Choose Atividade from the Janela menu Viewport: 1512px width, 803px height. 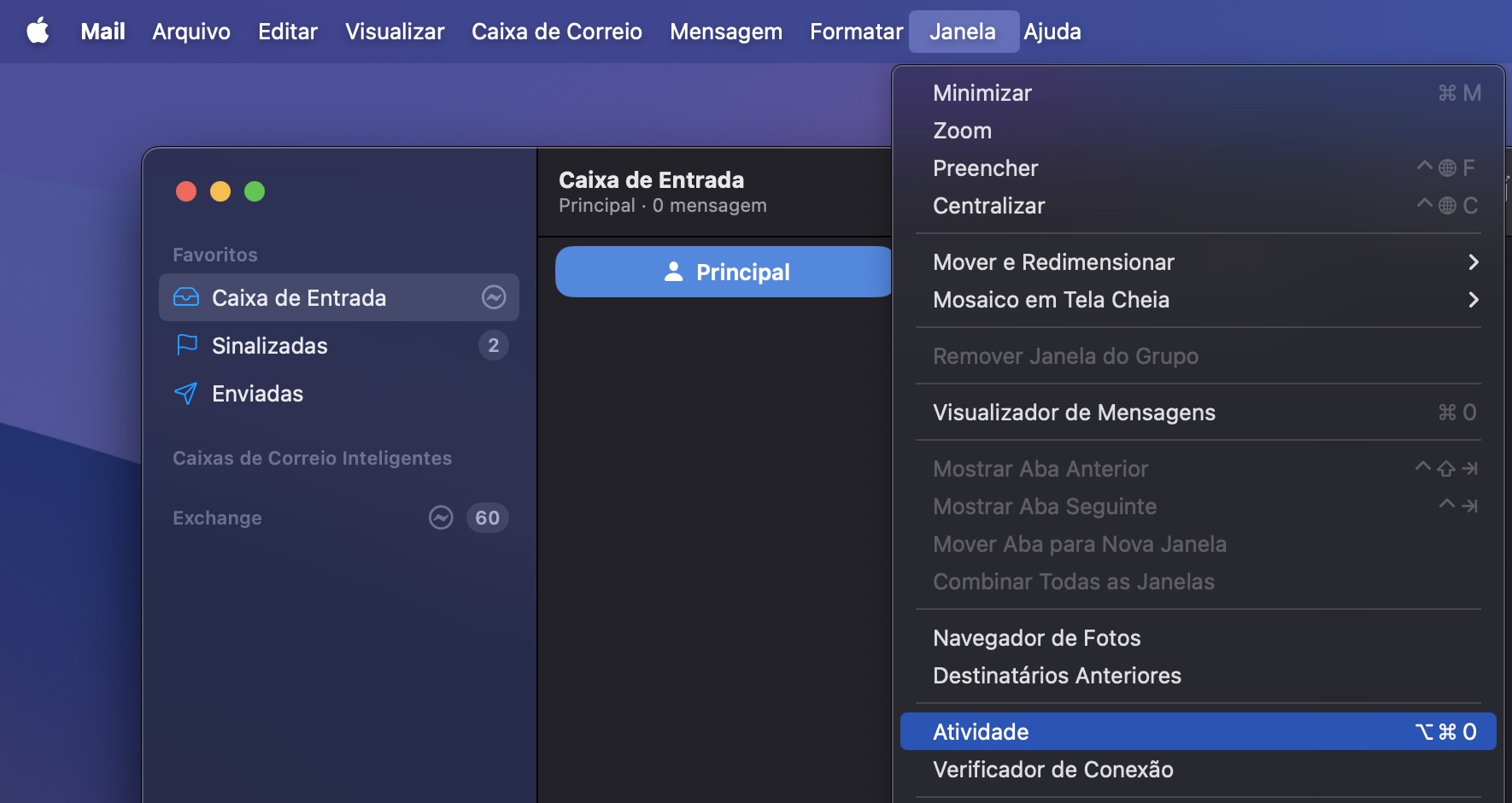pyautogui.click(x=981, y=731)
